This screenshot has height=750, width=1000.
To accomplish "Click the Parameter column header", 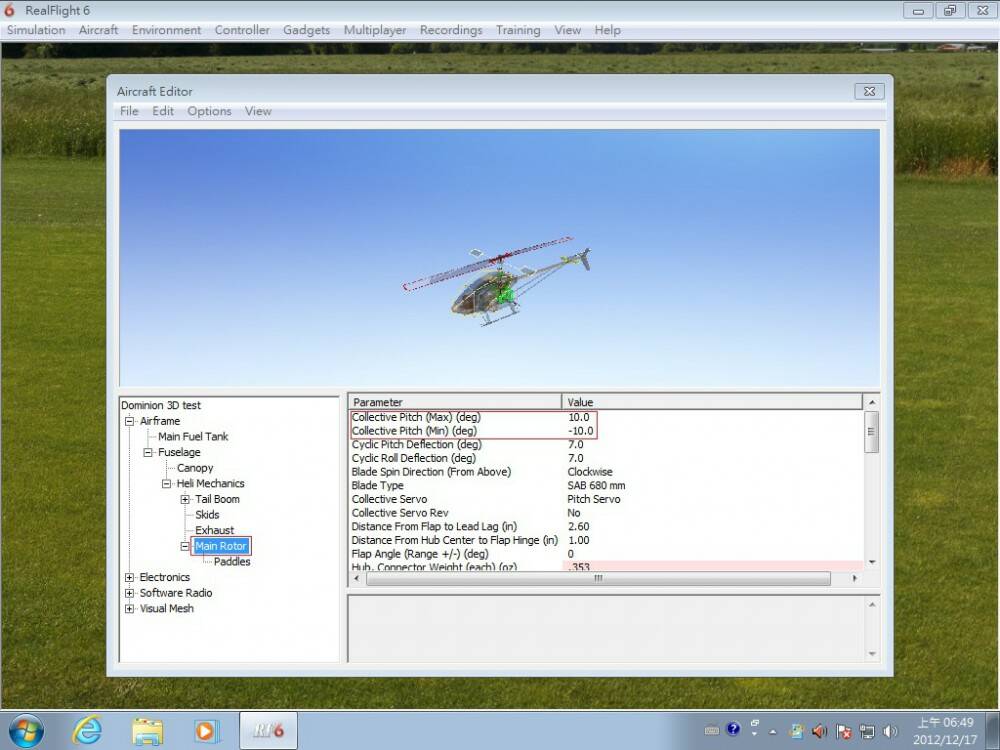I will pos(455,402).
